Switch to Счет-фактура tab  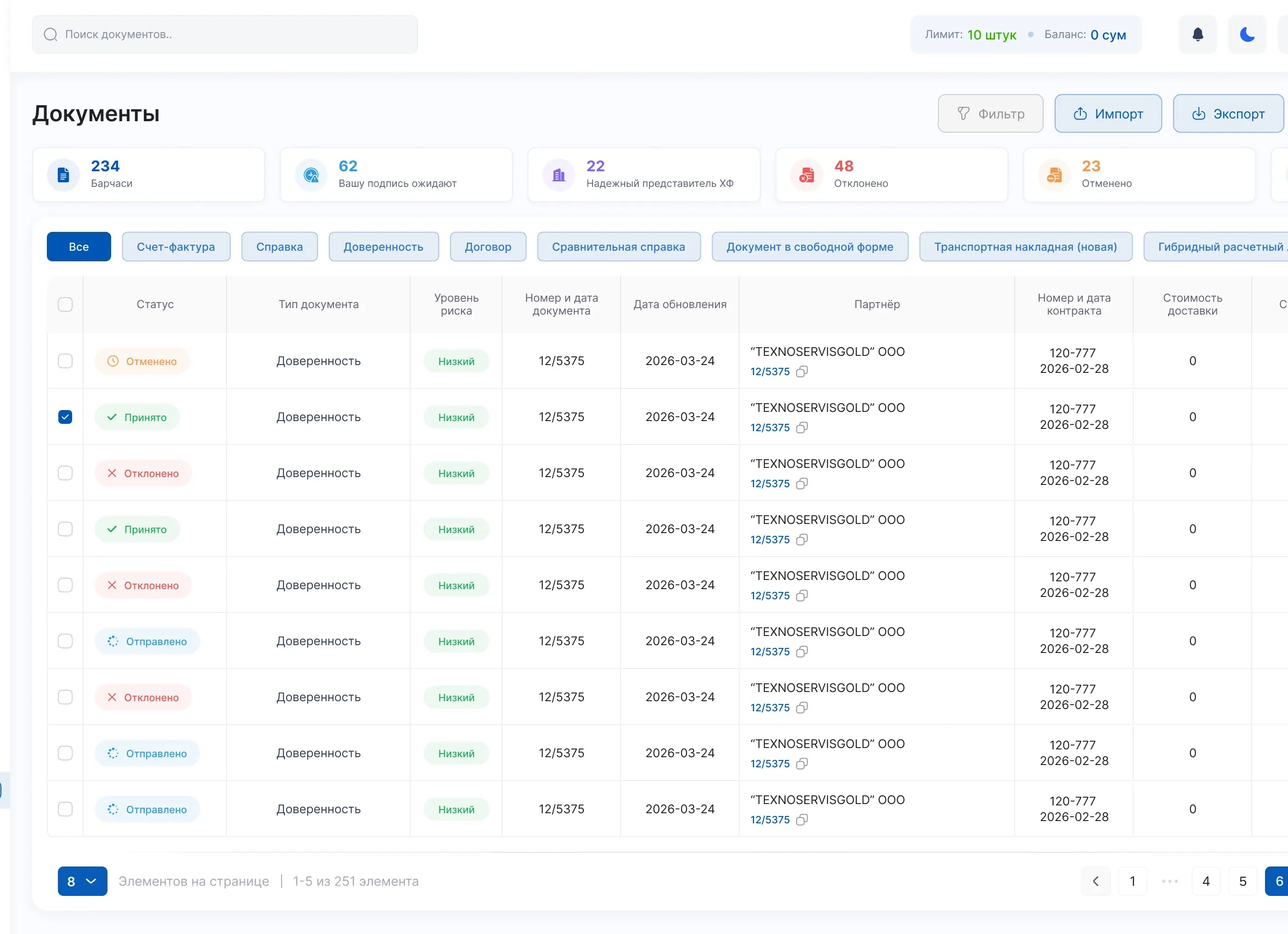(x=176, y=247)
